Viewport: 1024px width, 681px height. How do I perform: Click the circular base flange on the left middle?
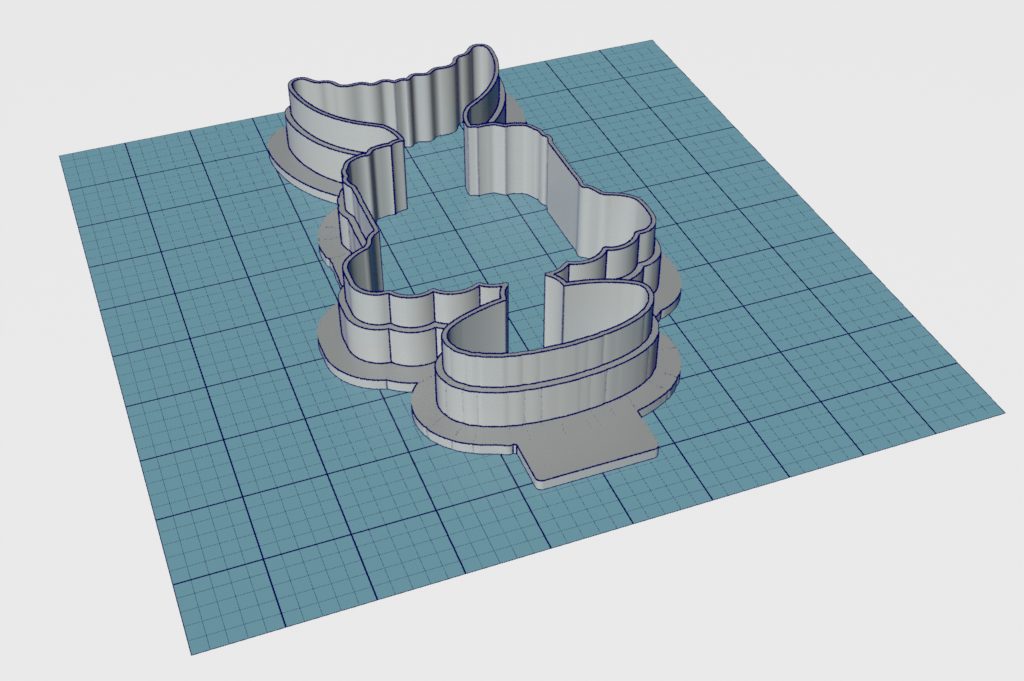tap(330, 235)
